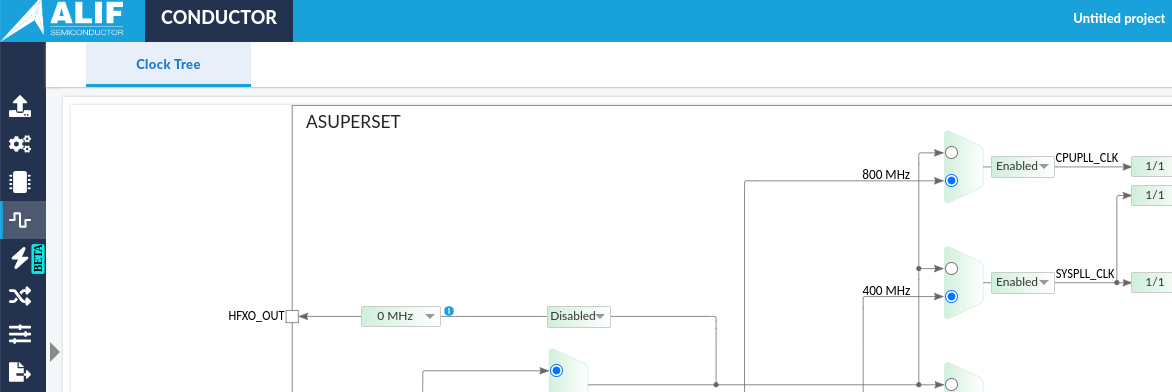Click the blue info icon beside 0 MHz
Screen dimensions: 1172x392
tap(449, 310)
